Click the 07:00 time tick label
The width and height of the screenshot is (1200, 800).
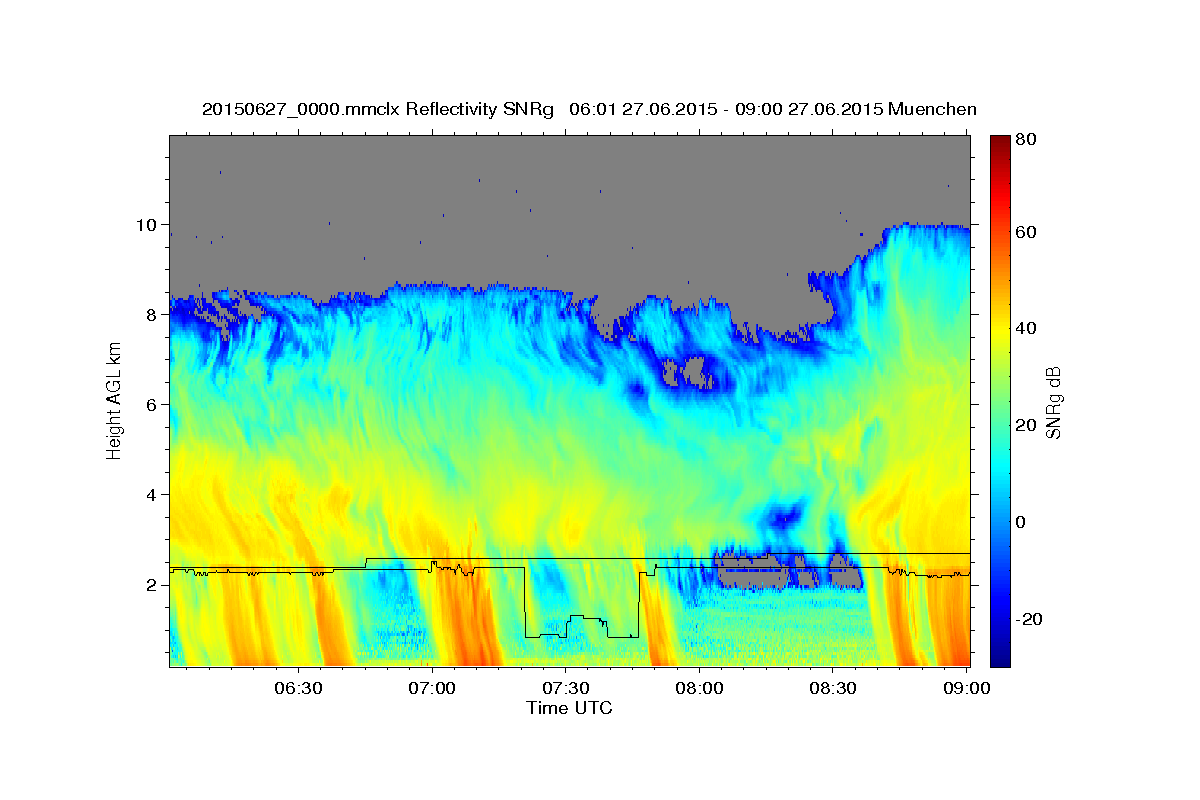tap(432, 689)
